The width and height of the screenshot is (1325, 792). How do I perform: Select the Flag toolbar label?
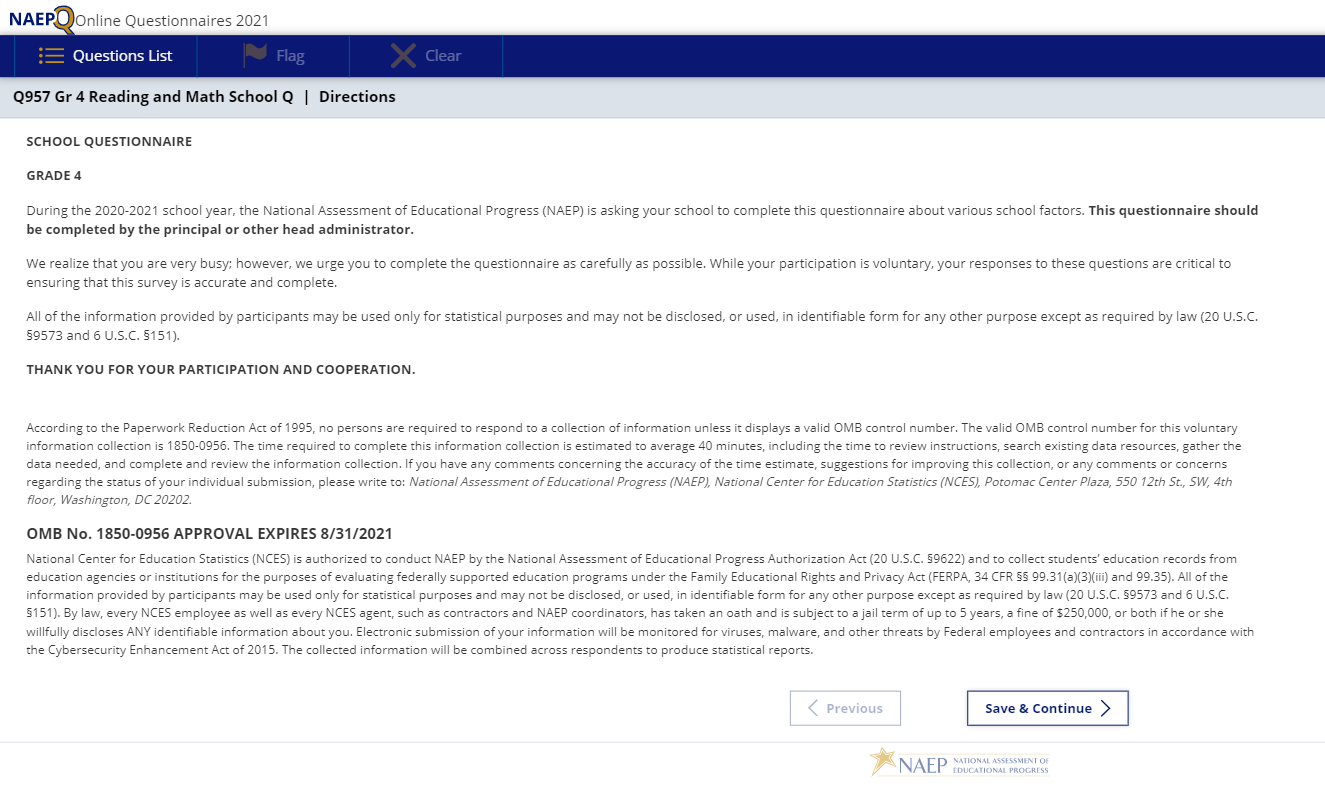click(x=290, y=56)
